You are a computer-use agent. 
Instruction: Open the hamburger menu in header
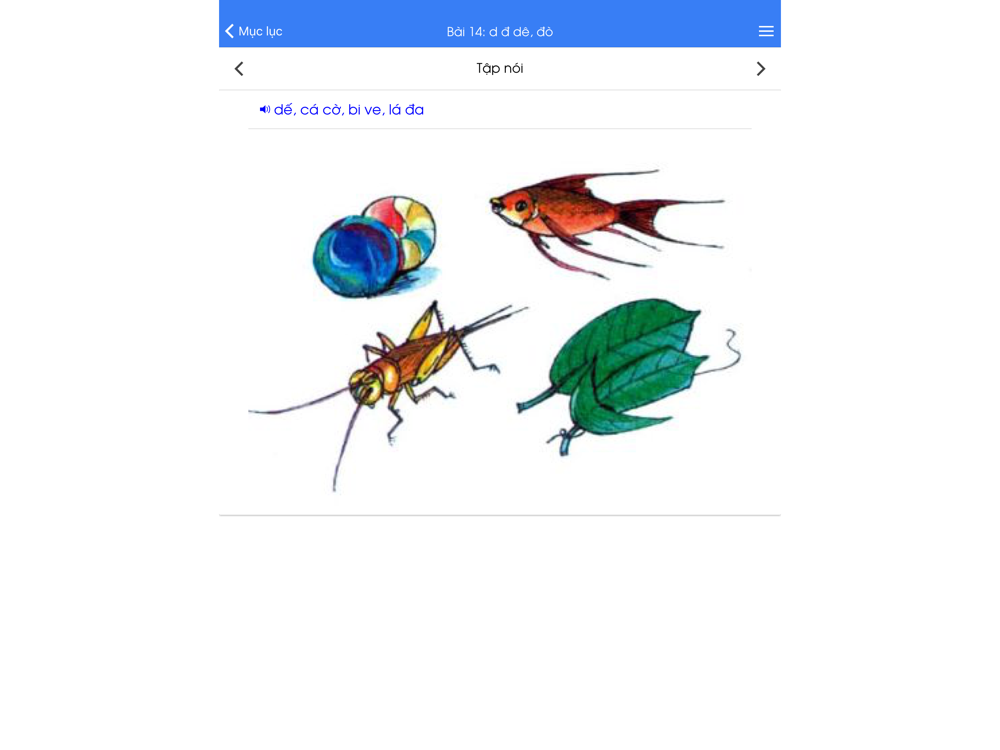(x=766, y=31)
